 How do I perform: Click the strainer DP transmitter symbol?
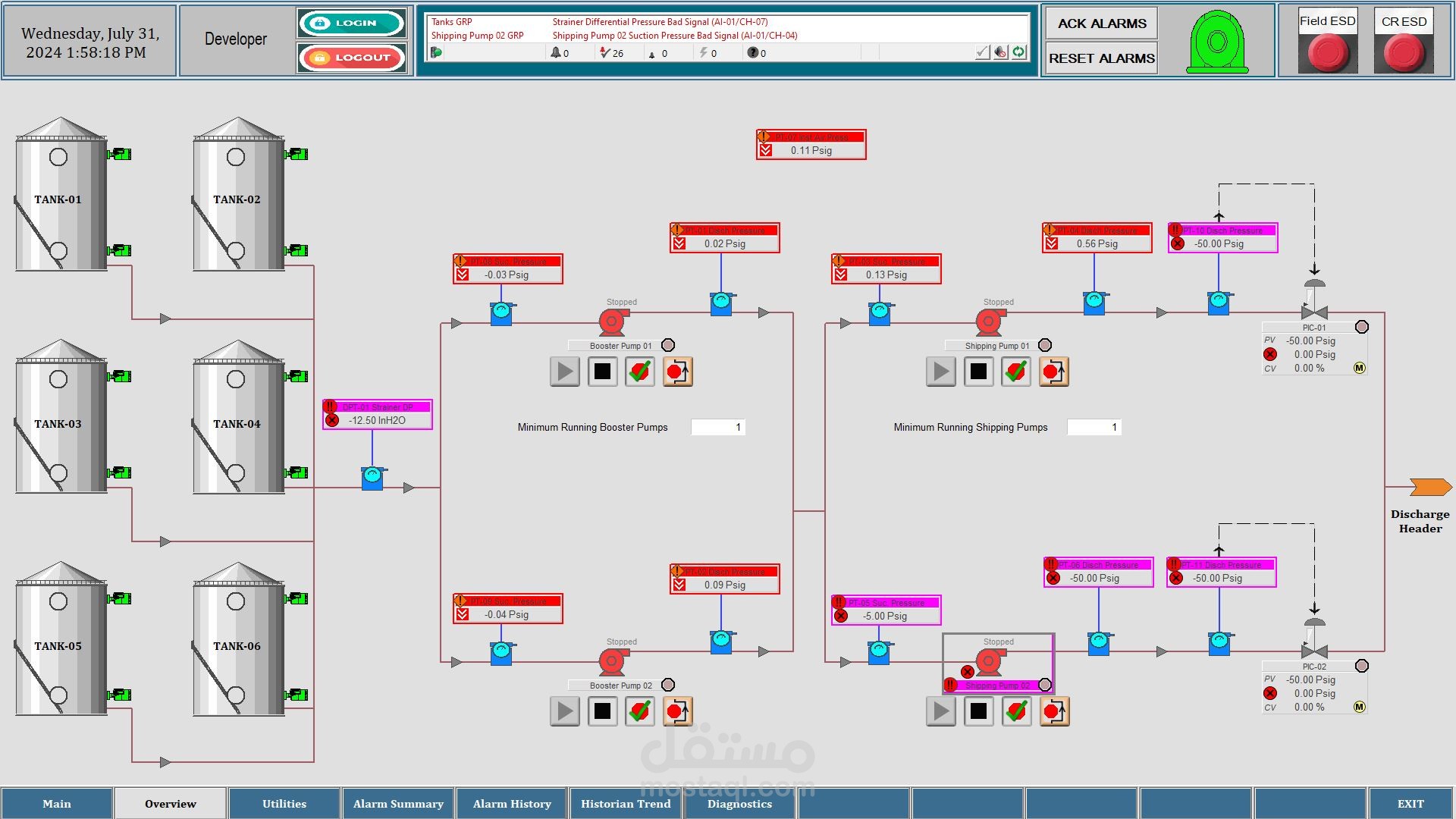(372, 478)
